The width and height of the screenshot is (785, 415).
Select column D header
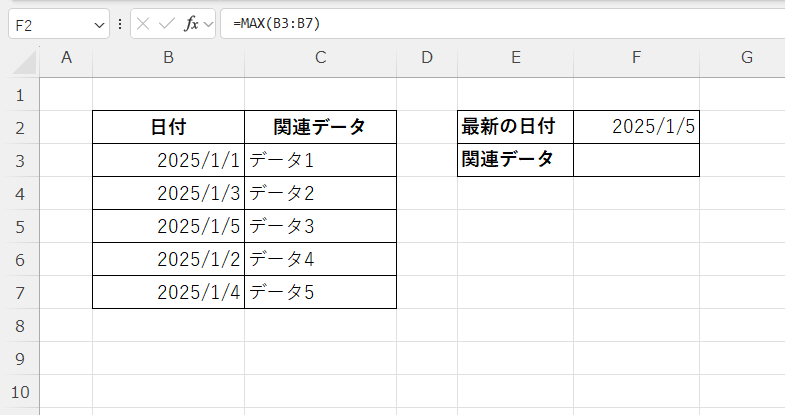click(427, 58)
